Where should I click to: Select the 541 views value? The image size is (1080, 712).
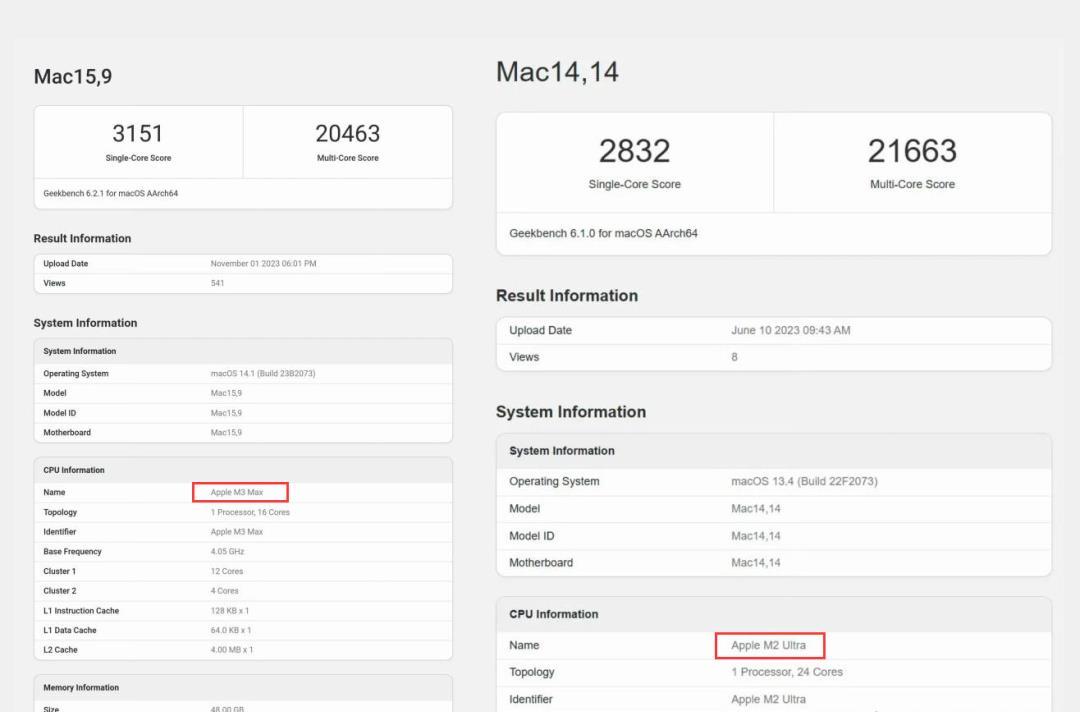point(217,283)
